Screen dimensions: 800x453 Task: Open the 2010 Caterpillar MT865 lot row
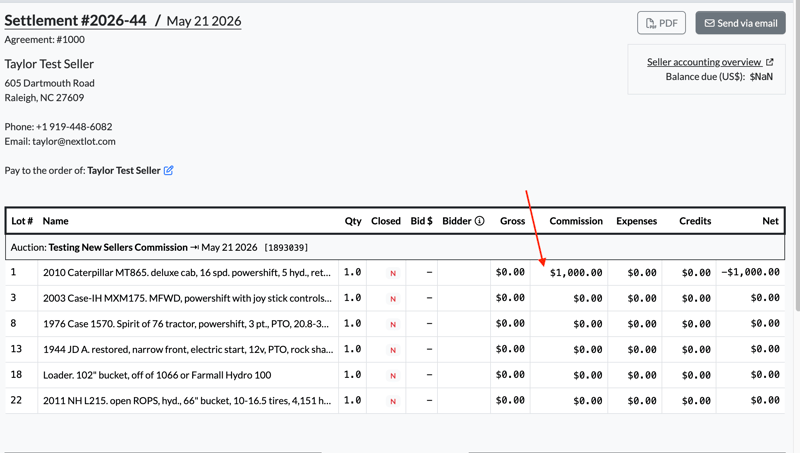(x=395, y=272)
